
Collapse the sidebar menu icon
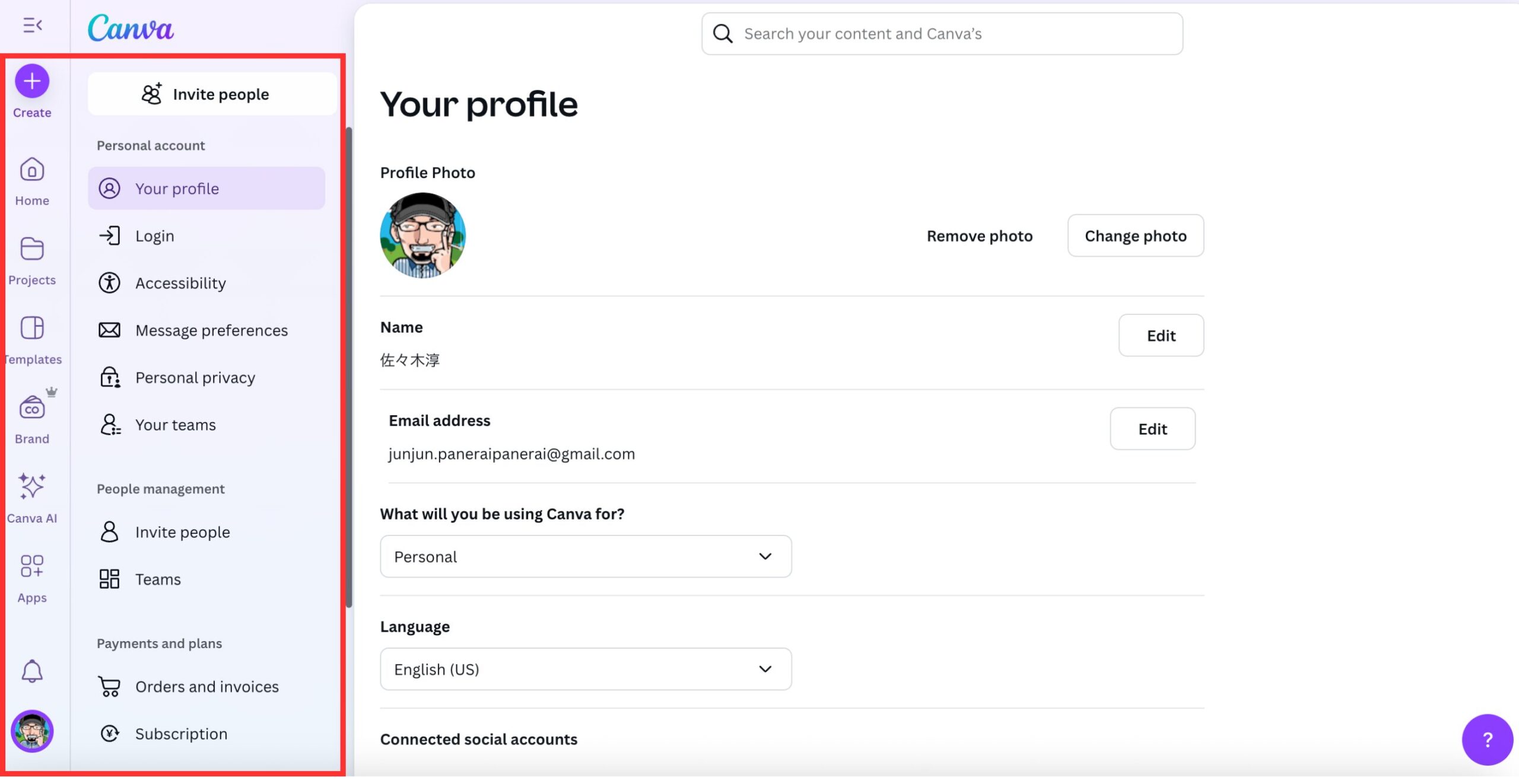pos(33,26)
